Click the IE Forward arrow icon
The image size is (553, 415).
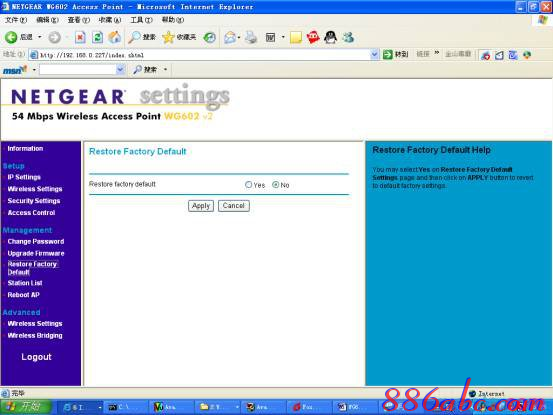(x=54, y=37)
